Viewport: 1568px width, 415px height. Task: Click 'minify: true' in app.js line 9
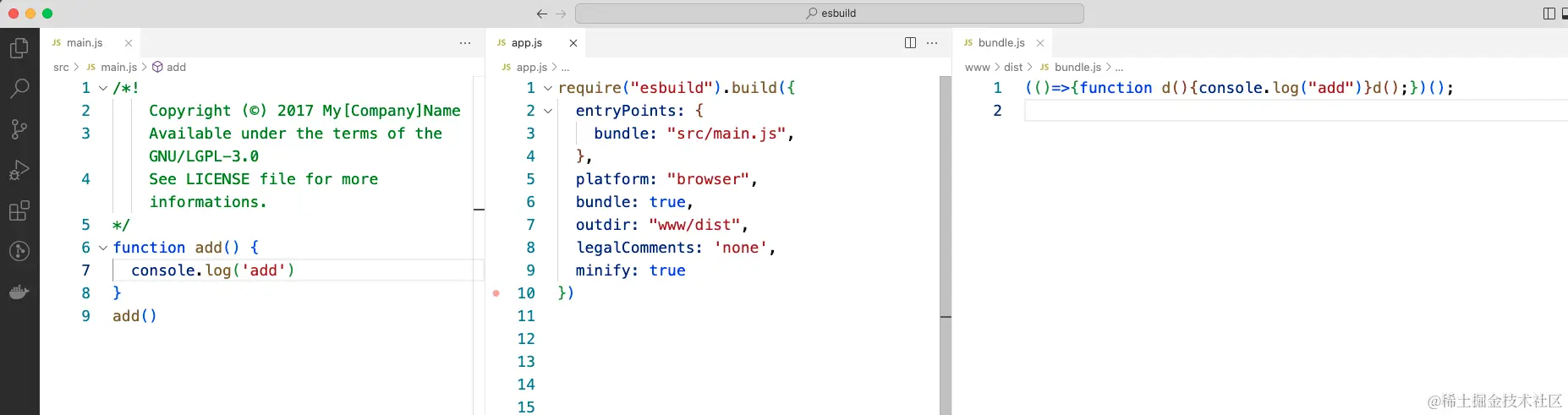click(x=631, y=270)
